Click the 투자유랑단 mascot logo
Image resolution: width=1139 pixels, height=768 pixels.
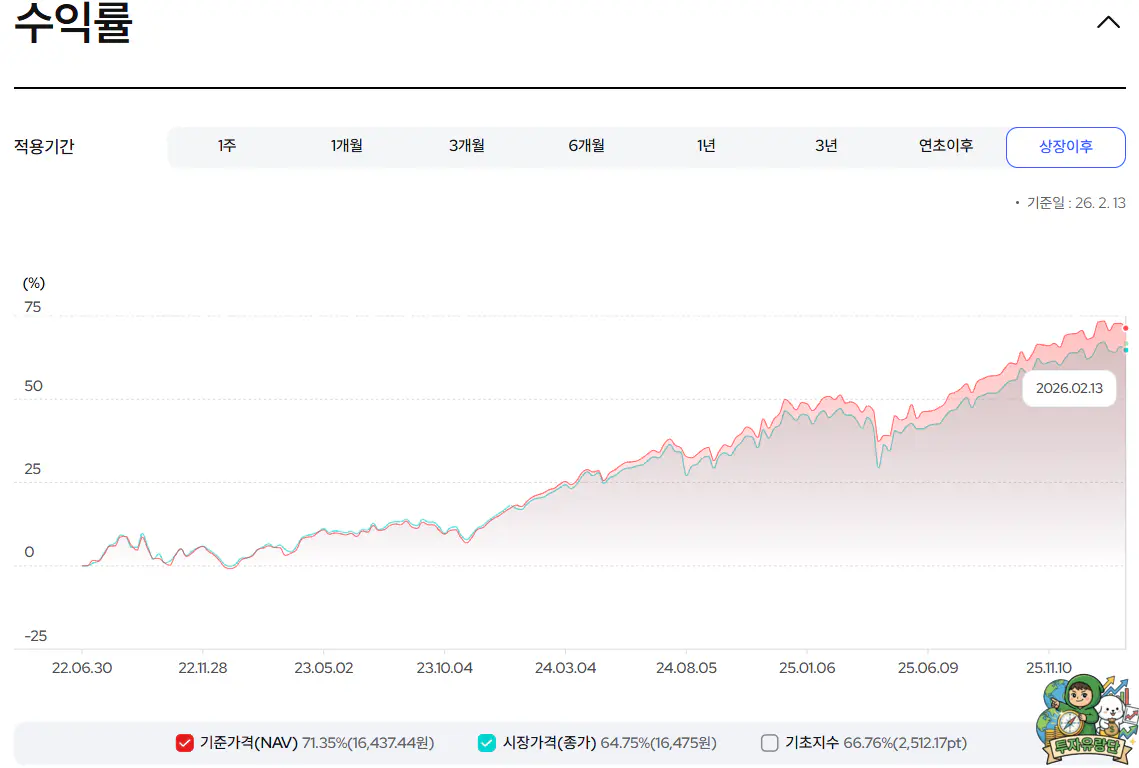pyautogui.click(x=1086, y=719)
